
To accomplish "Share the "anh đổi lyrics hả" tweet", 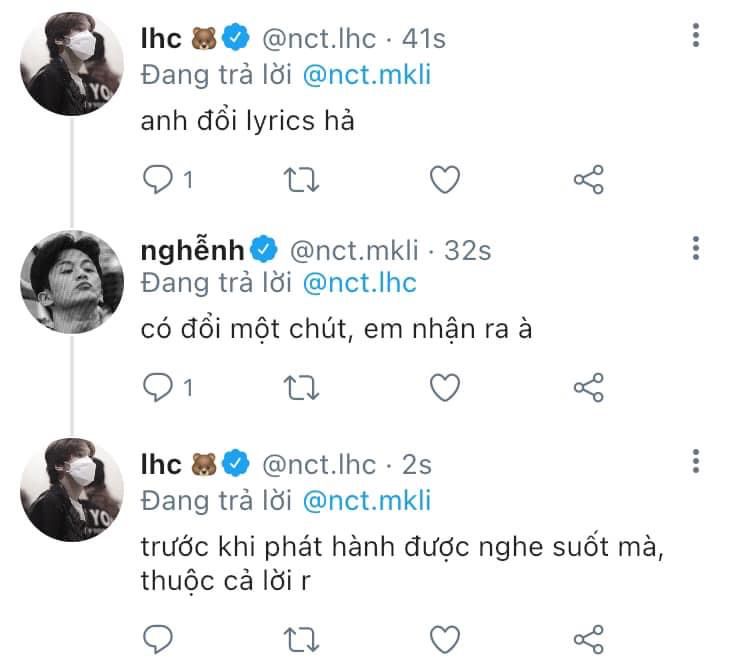I will [588, 180].
